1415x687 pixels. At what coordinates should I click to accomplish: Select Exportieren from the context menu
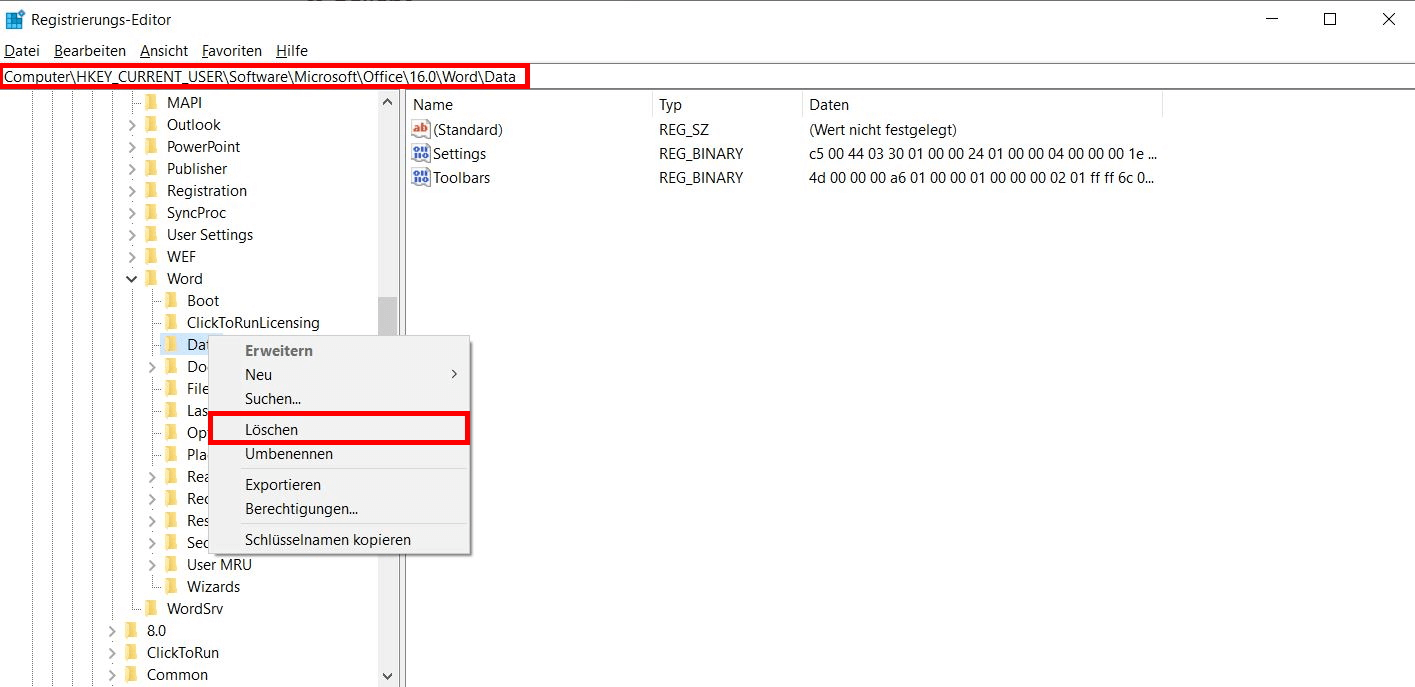point(340,485)
